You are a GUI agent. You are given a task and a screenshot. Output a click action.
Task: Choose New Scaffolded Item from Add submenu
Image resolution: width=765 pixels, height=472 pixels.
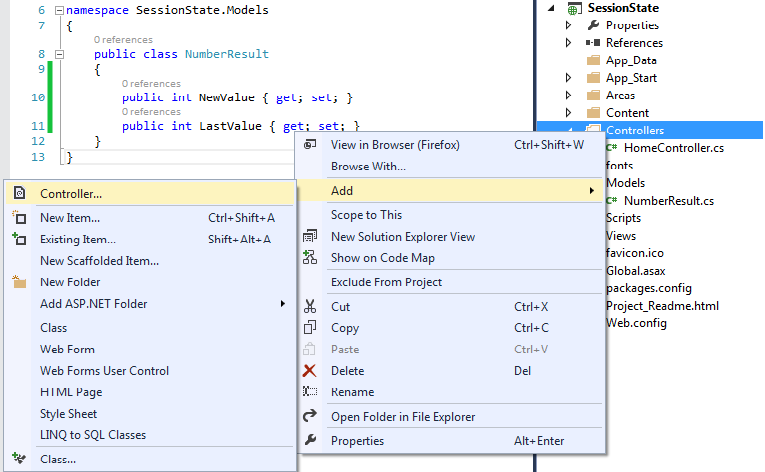[99, 261]
